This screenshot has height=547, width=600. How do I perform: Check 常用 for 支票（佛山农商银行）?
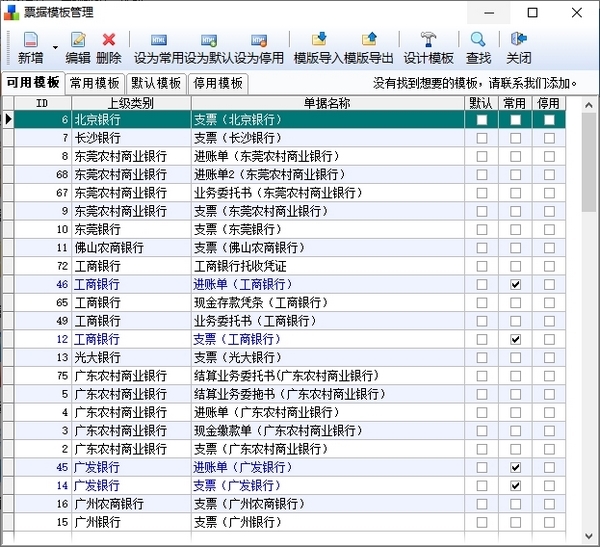(x=515, y=248)
